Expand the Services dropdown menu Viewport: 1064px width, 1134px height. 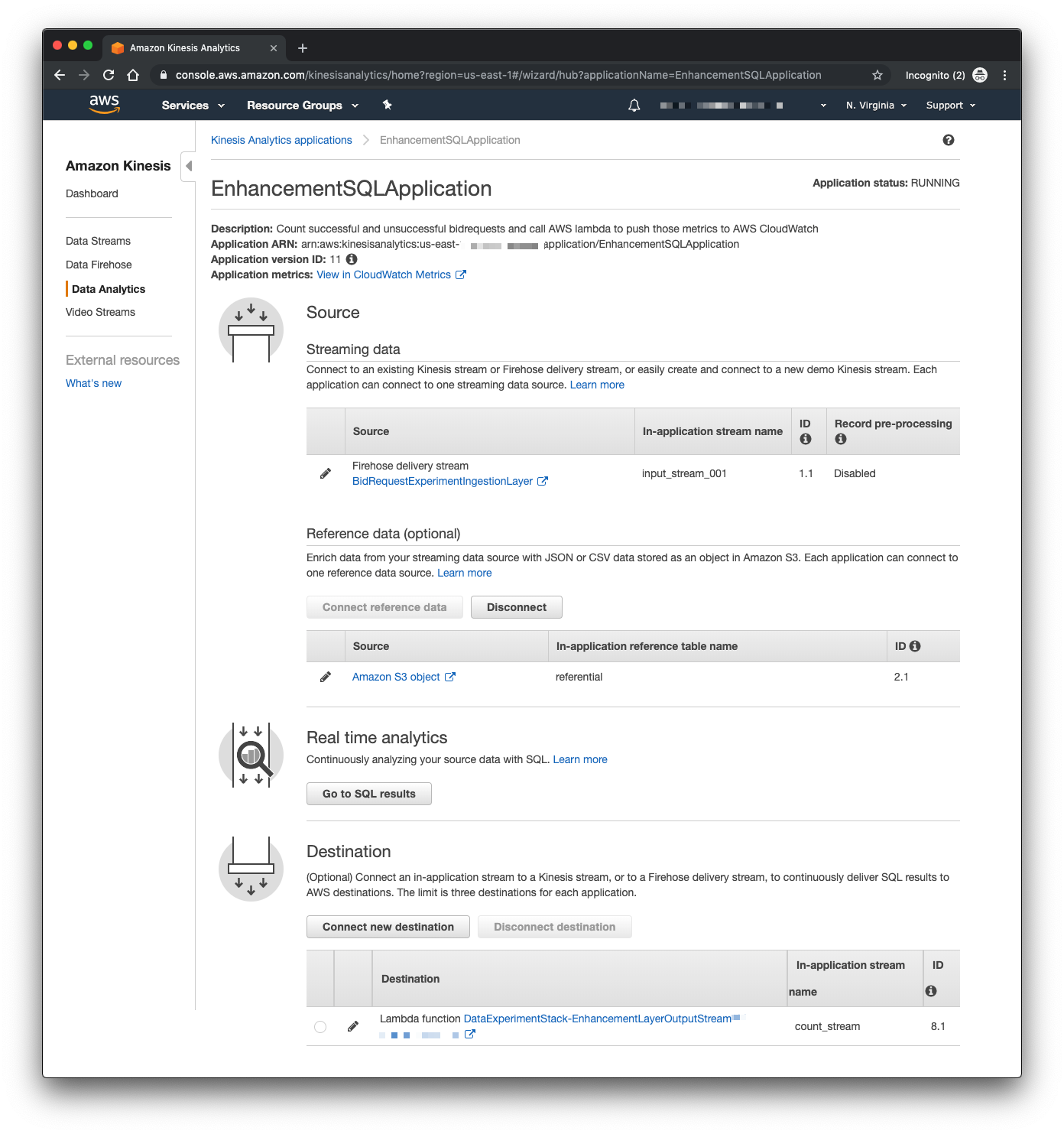[193, 106]
